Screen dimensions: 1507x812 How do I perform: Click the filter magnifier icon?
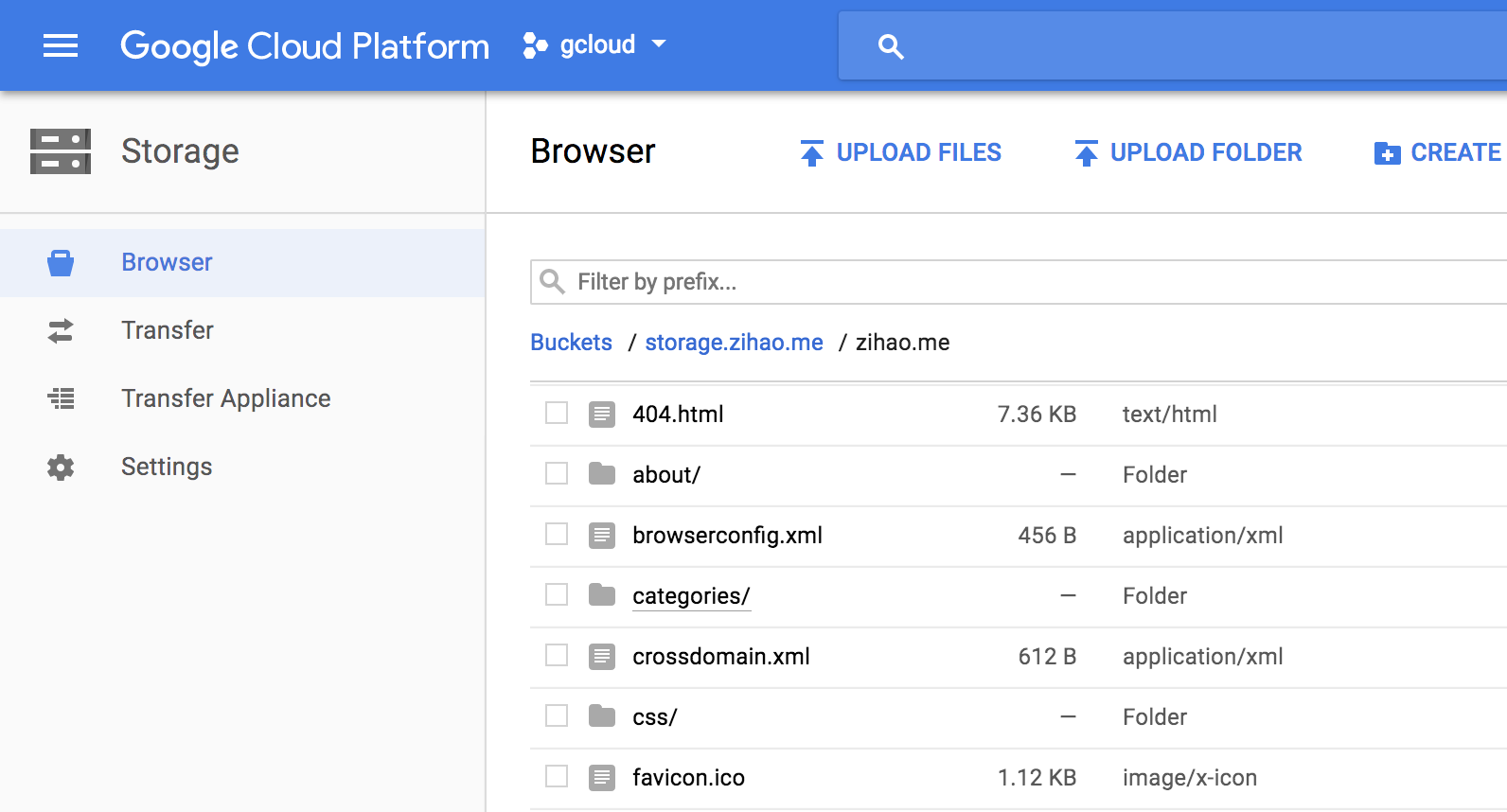(x=552, y=281)
